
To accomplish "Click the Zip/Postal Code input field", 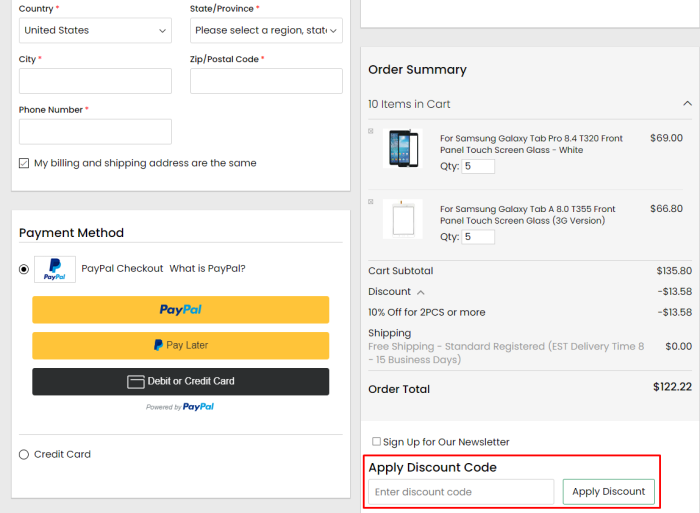I will pos(266,81).
